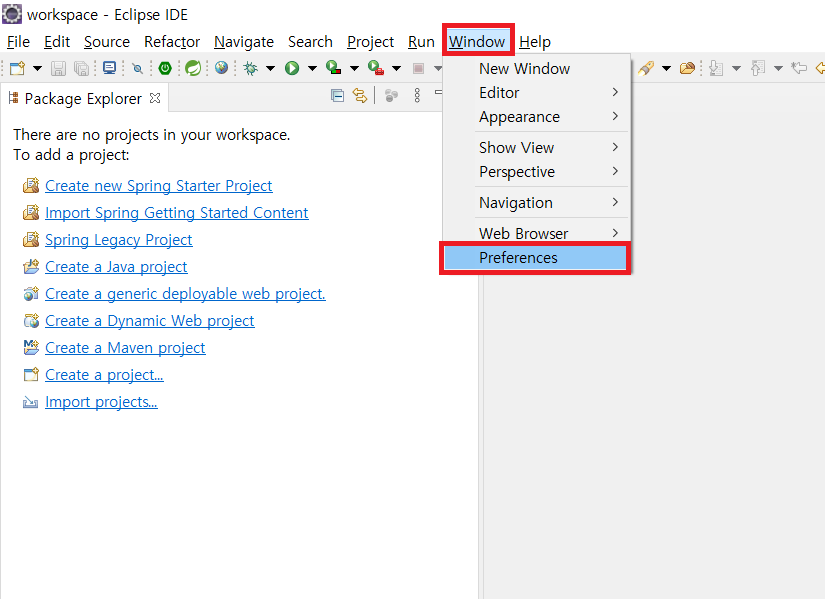Open Package Explorer view menu (three dots)
The height and width of the screenshot is (599, 825).
pos(417,95)
